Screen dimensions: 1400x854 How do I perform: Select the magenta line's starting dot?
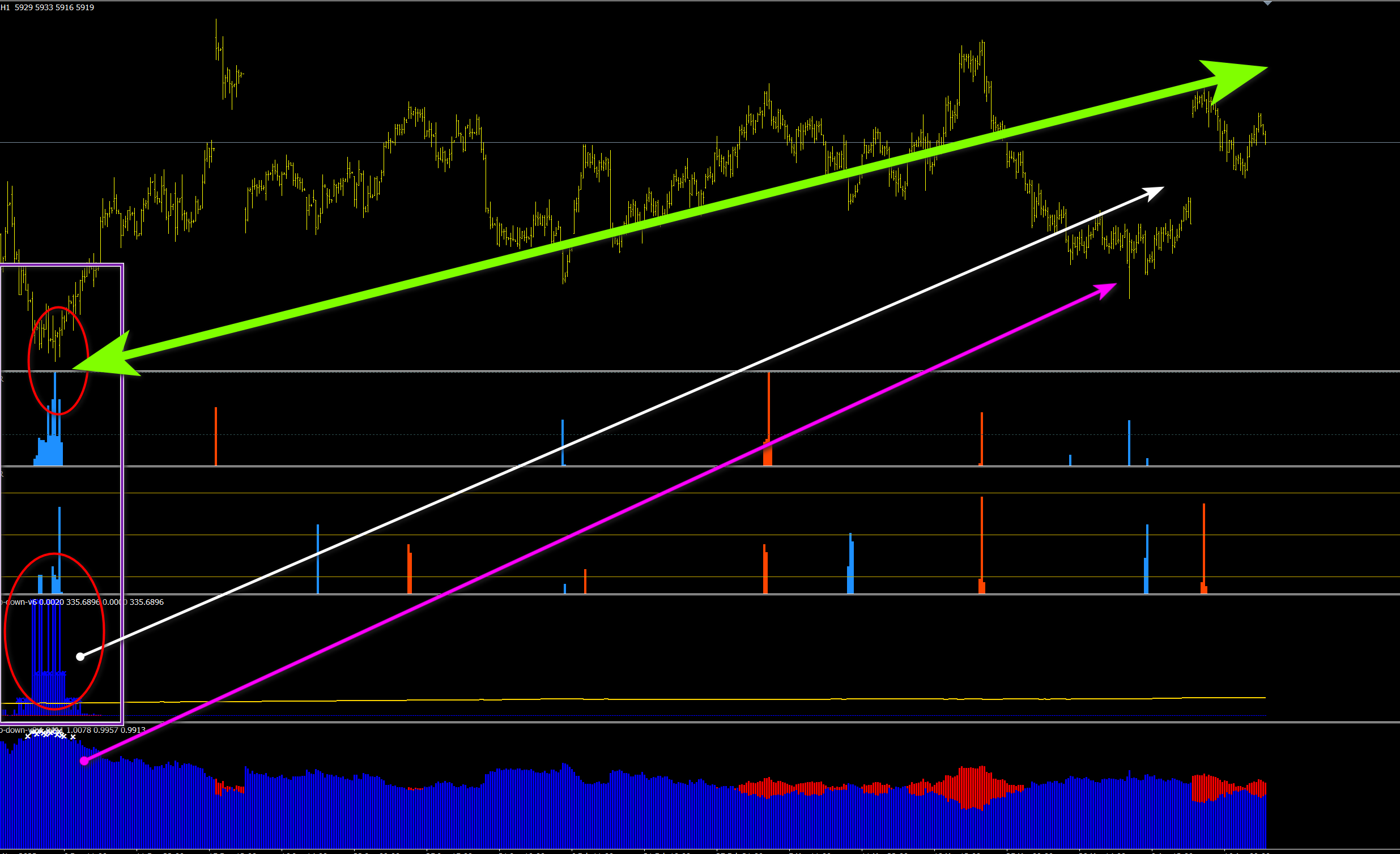click(x=84, y=761)
